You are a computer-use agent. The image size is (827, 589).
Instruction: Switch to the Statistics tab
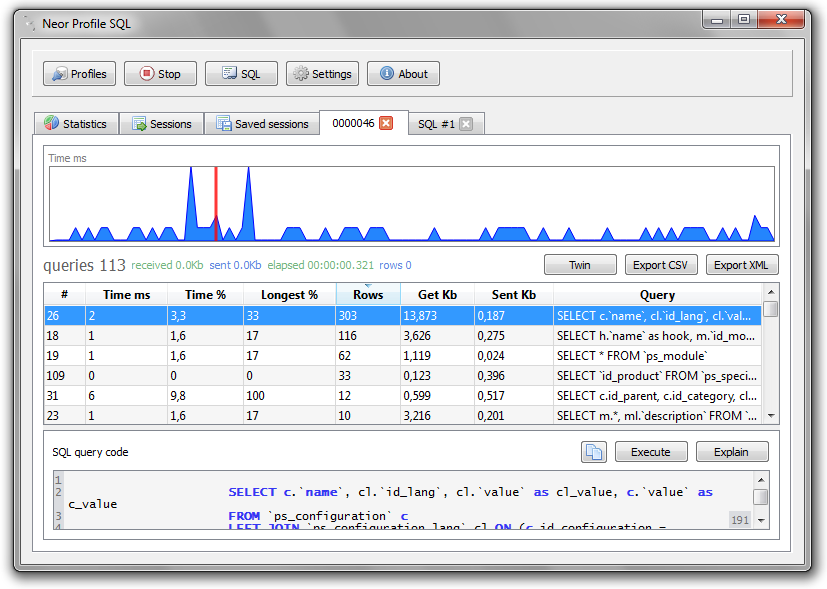tap(76, 124)
